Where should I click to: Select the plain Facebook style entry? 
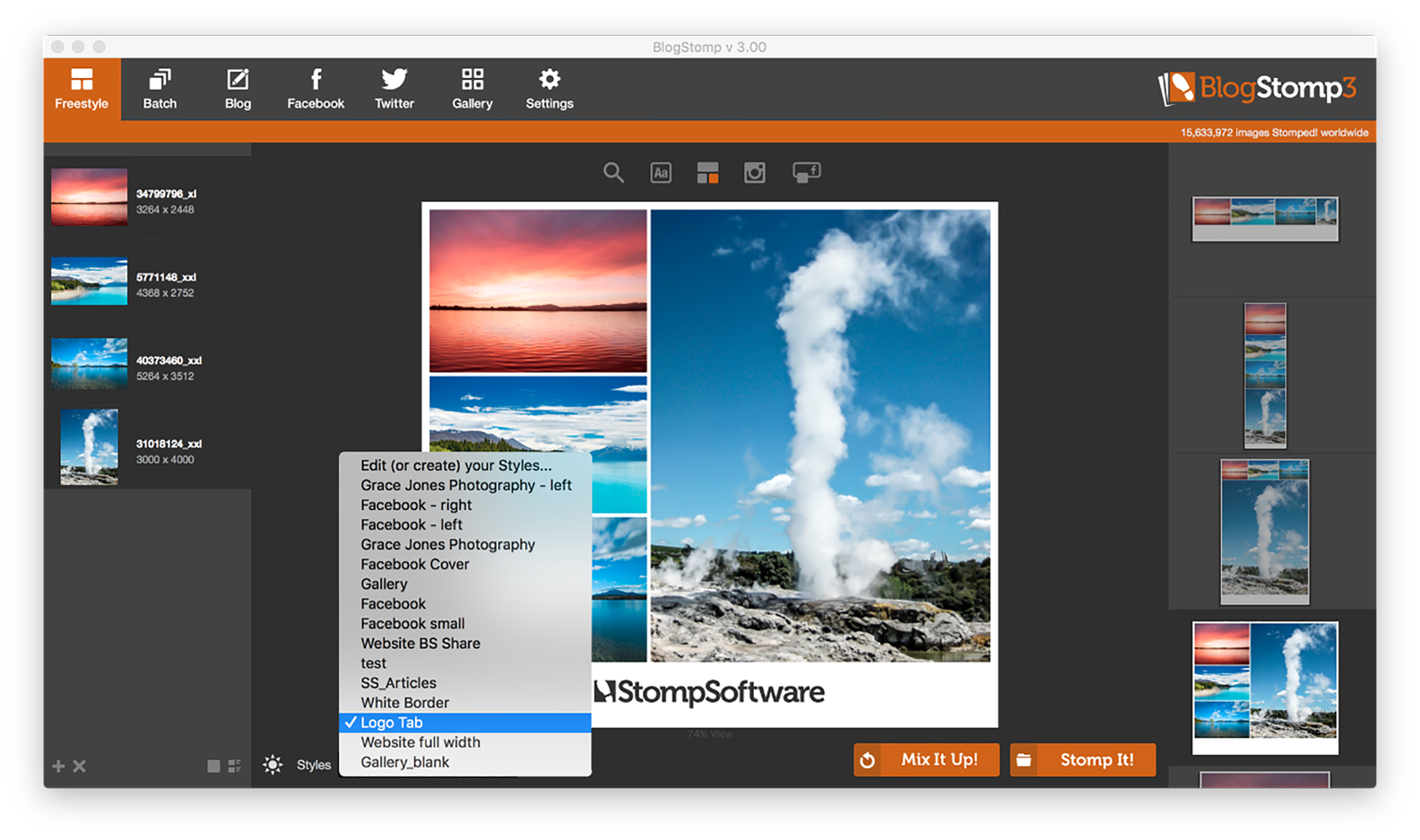[x=465, y=603]
